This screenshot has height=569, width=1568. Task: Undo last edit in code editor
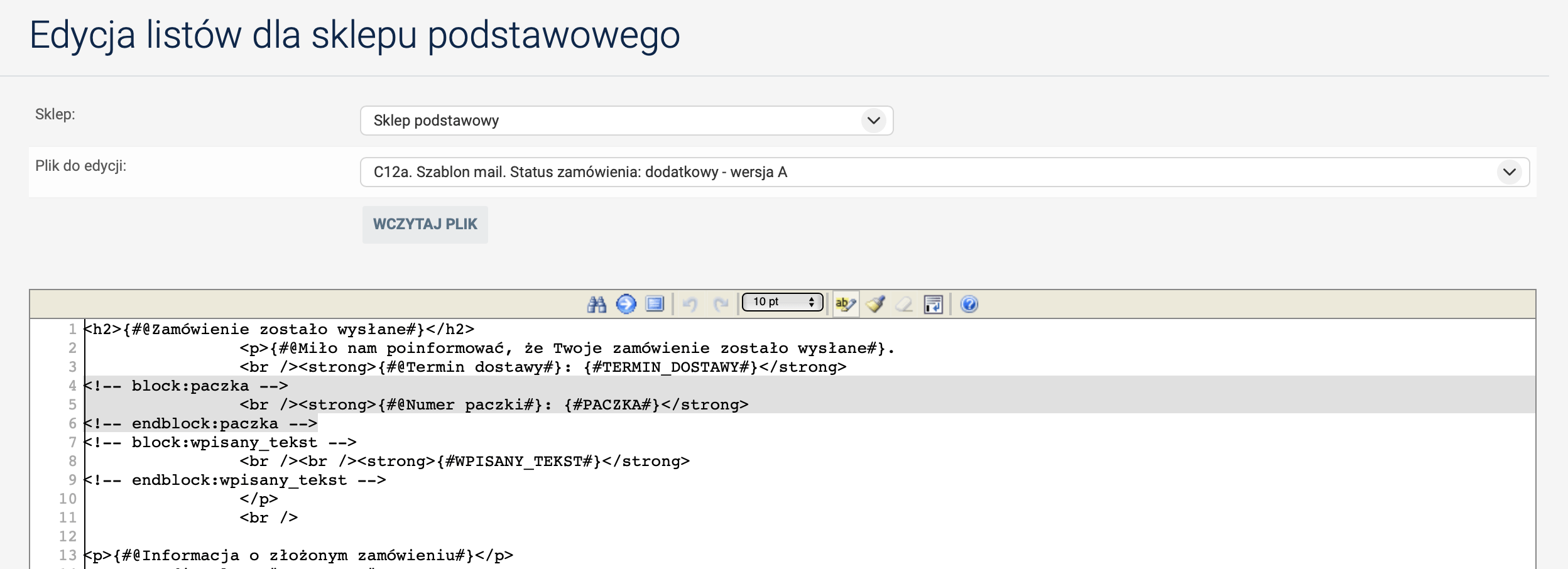coord(690,305)
